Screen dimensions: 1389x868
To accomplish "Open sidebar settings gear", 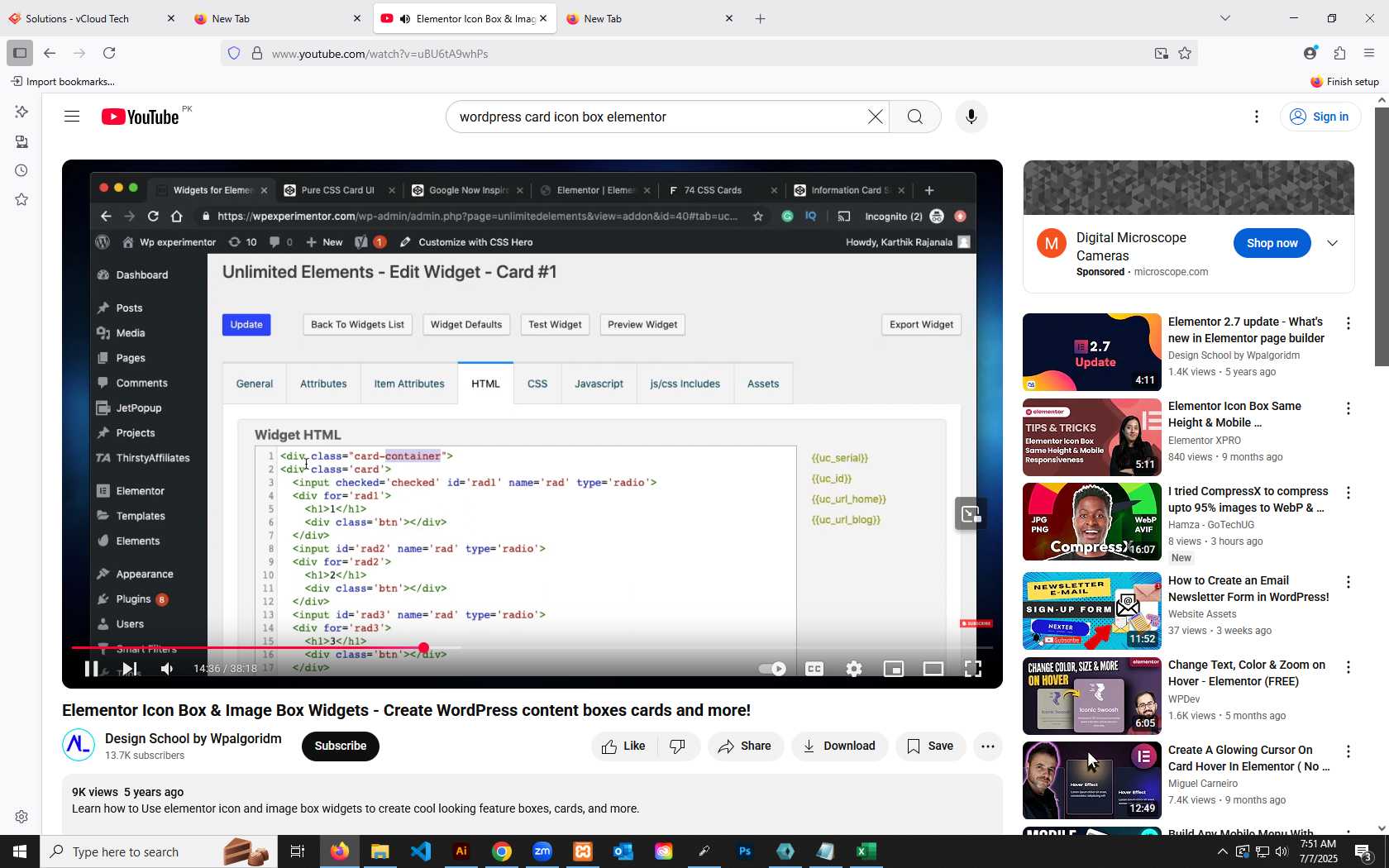I will point(21,817).
